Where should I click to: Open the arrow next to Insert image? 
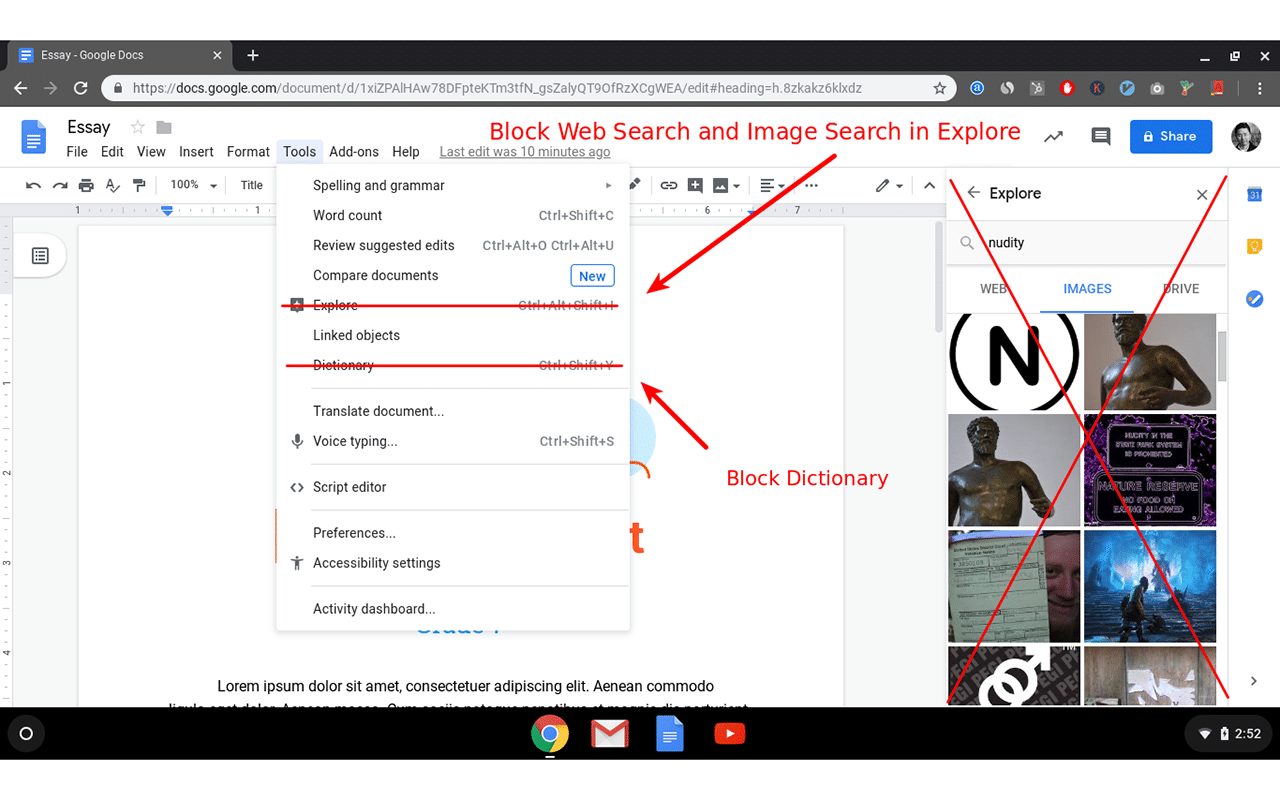(737, 185)
